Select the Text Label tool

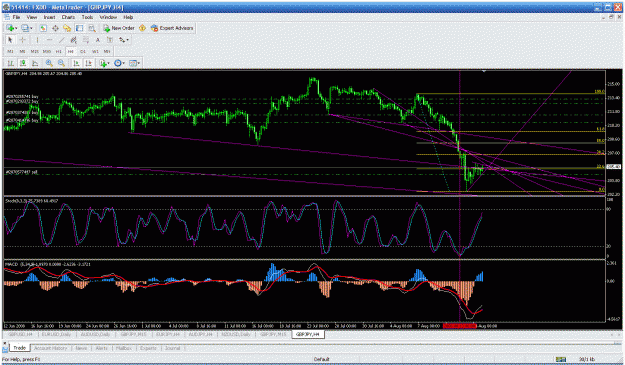coord(110,40)
